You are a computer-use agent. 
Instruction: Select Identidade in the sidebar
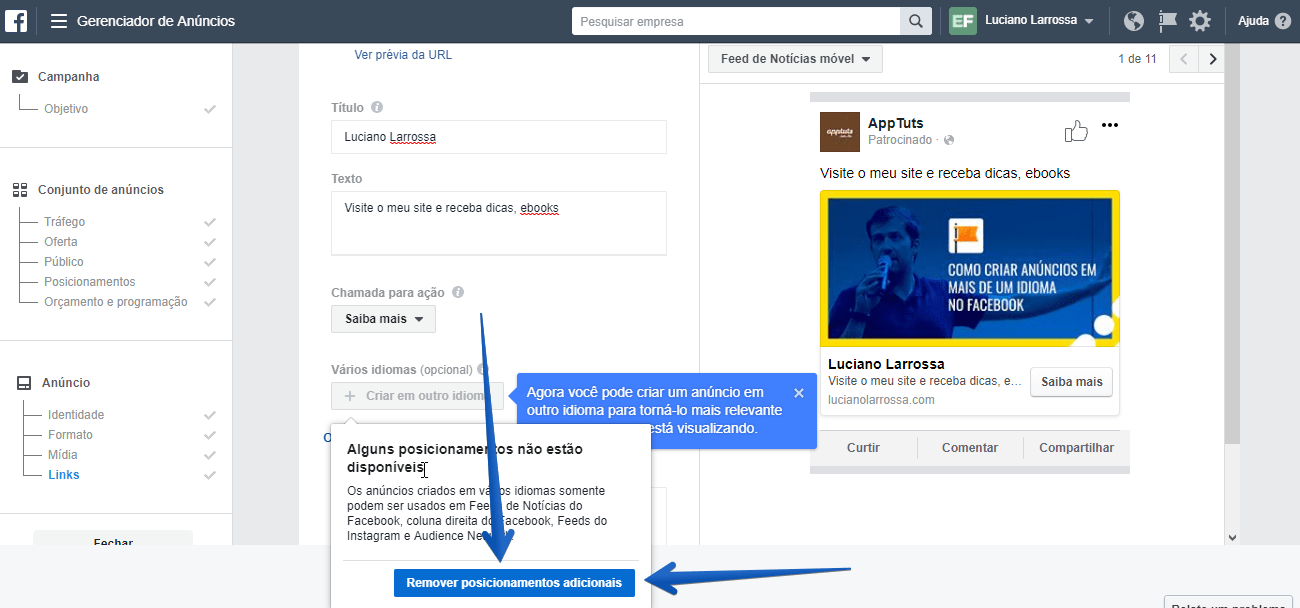click(76, 415)
